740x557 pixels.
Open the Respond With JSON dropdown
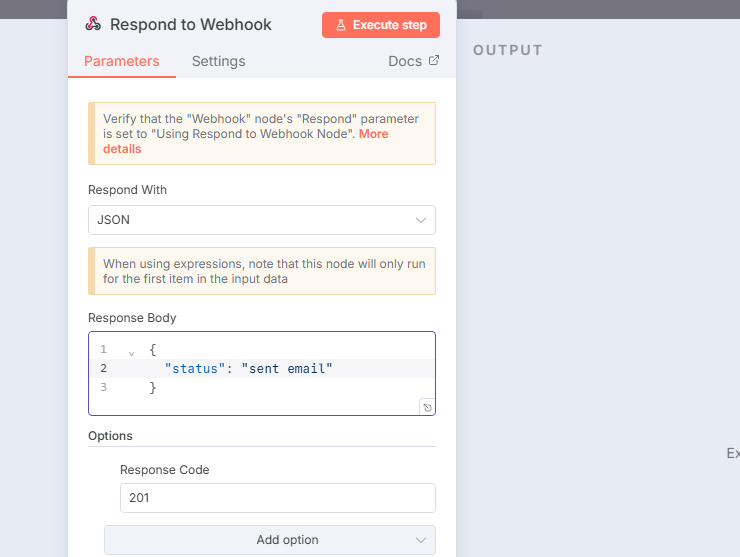click(262, 220)
